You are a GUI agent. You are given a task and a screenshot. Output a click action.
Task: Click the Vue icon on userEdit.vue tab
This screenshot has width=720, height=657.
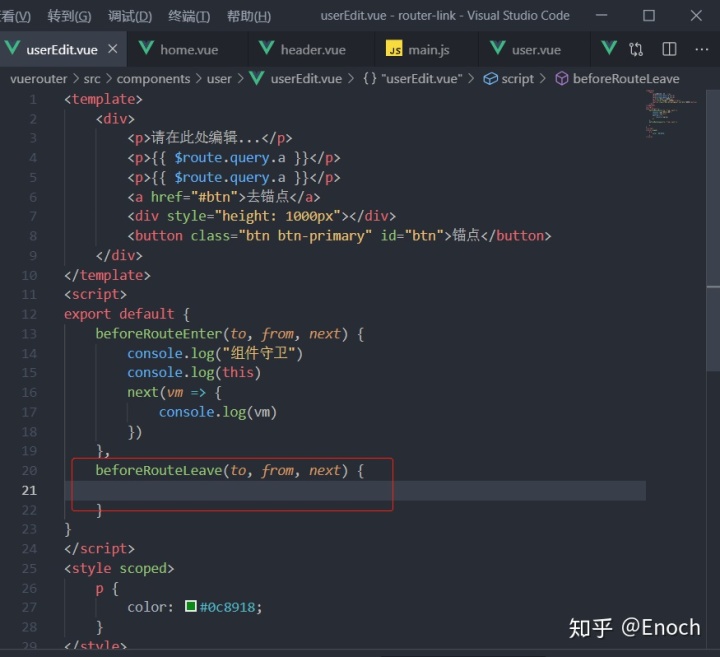point(12,48)
